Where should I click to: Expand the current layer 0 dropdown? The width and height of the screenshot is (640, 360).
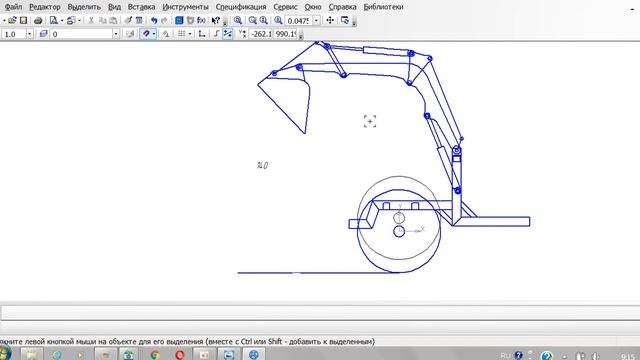point(116,34)
